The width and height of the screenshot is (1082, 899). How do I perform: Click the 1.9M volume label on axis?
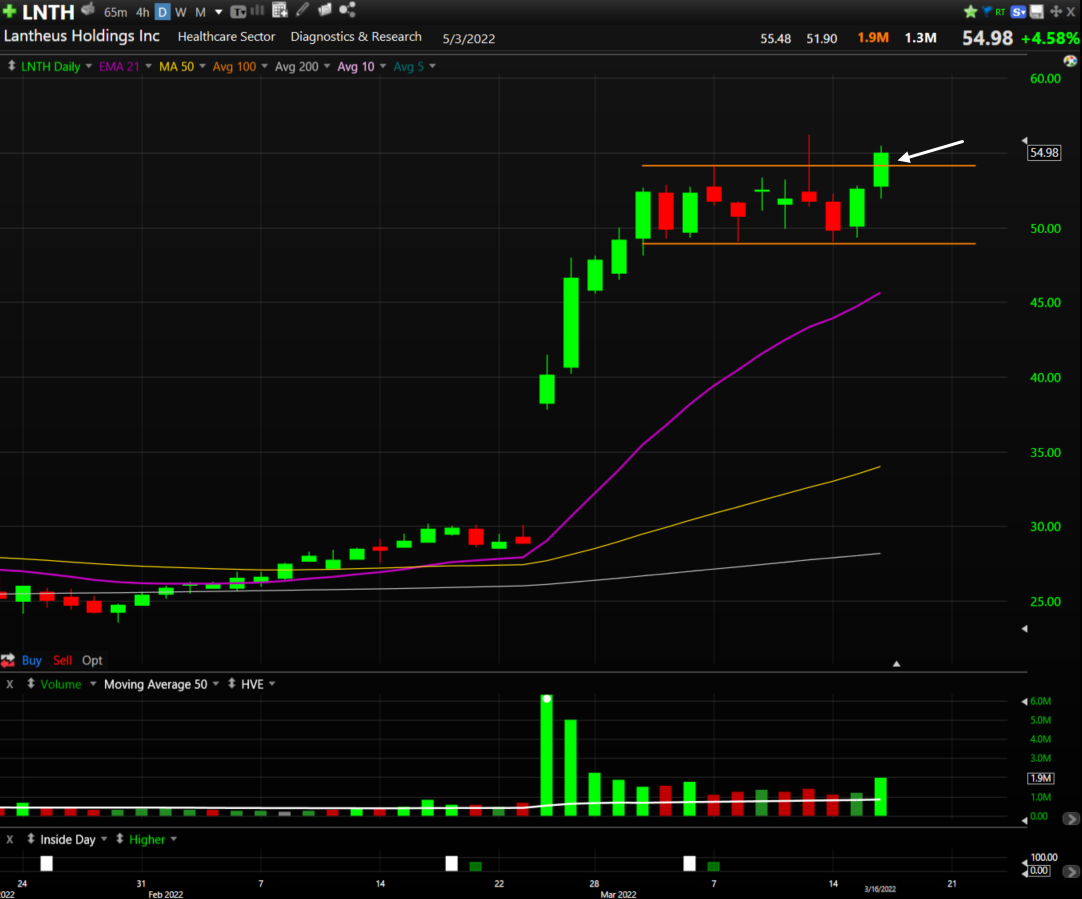point(1041,778)
